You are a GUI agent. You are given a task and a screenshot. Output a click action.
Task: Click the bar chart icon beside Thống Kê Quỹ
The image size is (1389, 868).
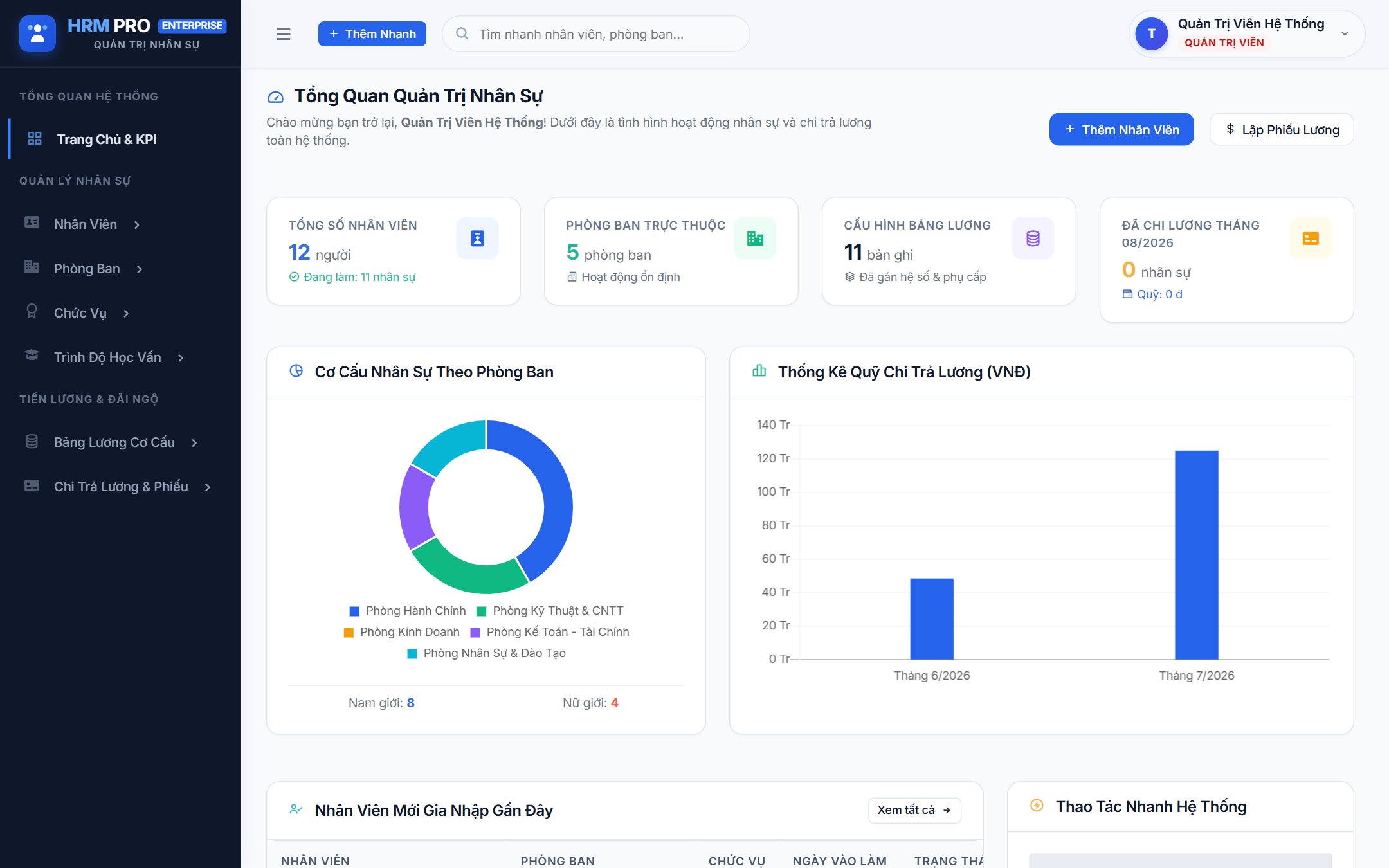tap(759, 371)
